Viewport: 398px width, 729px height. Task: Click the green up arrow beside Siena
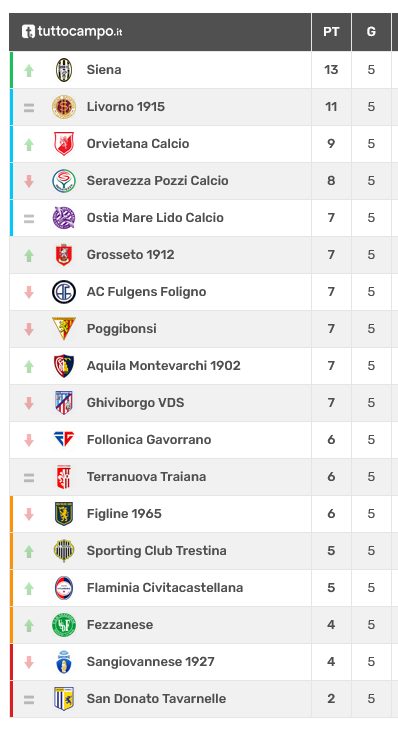click(29, 70)
